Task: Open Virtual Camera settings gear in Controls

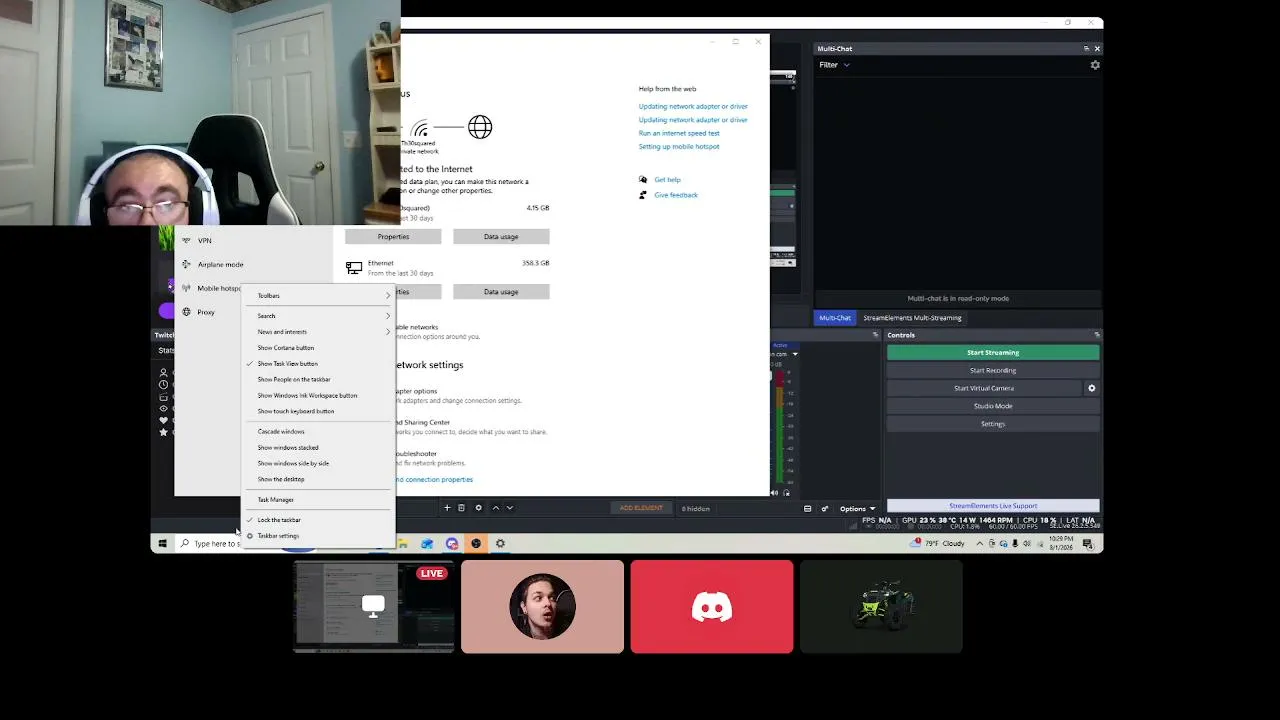Action: (x=1091, y=388)
